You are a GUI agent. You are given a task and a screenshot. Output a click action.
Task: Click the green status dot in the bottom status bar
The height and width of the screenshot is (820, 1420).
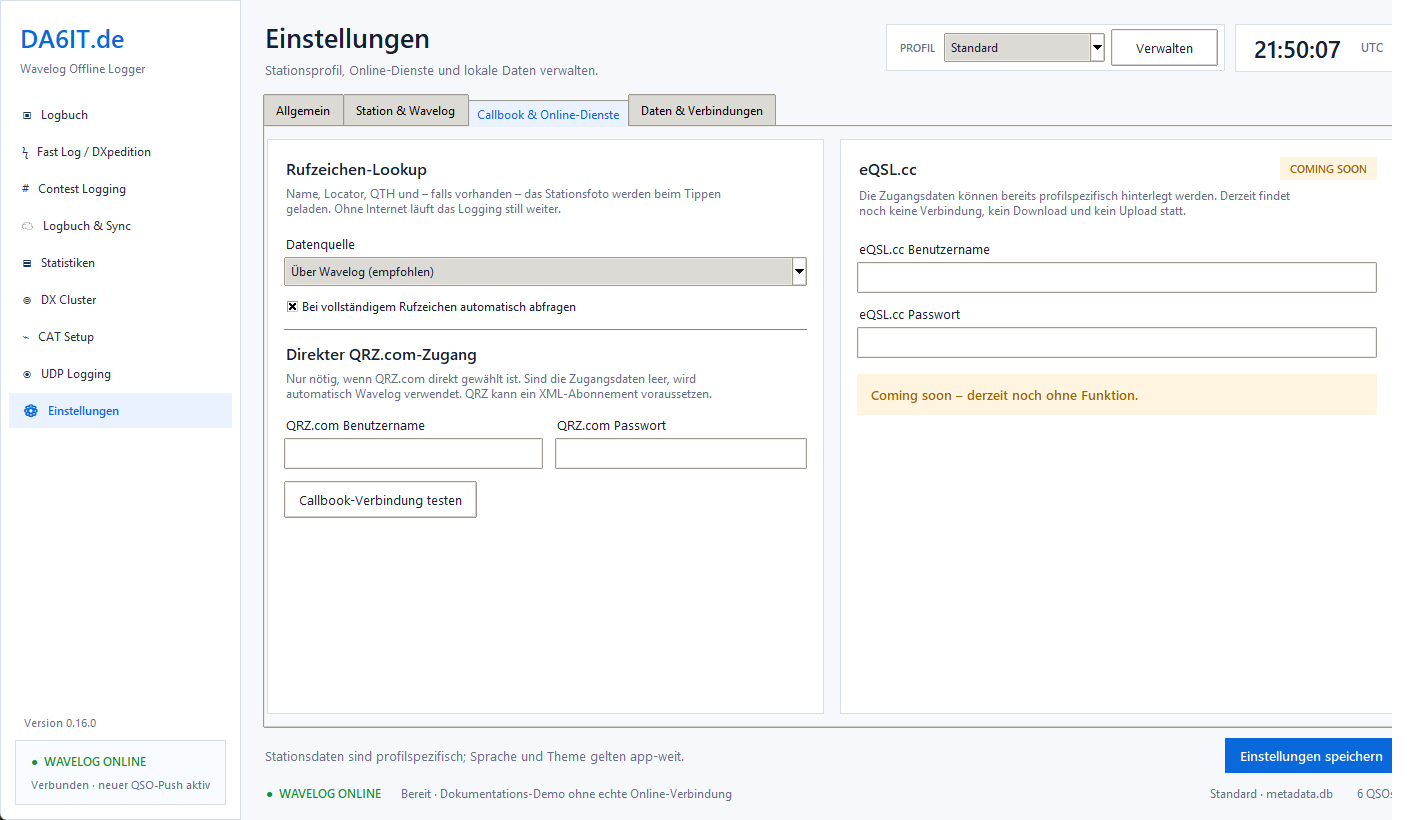pyautogui.click(x=270, y=794)
